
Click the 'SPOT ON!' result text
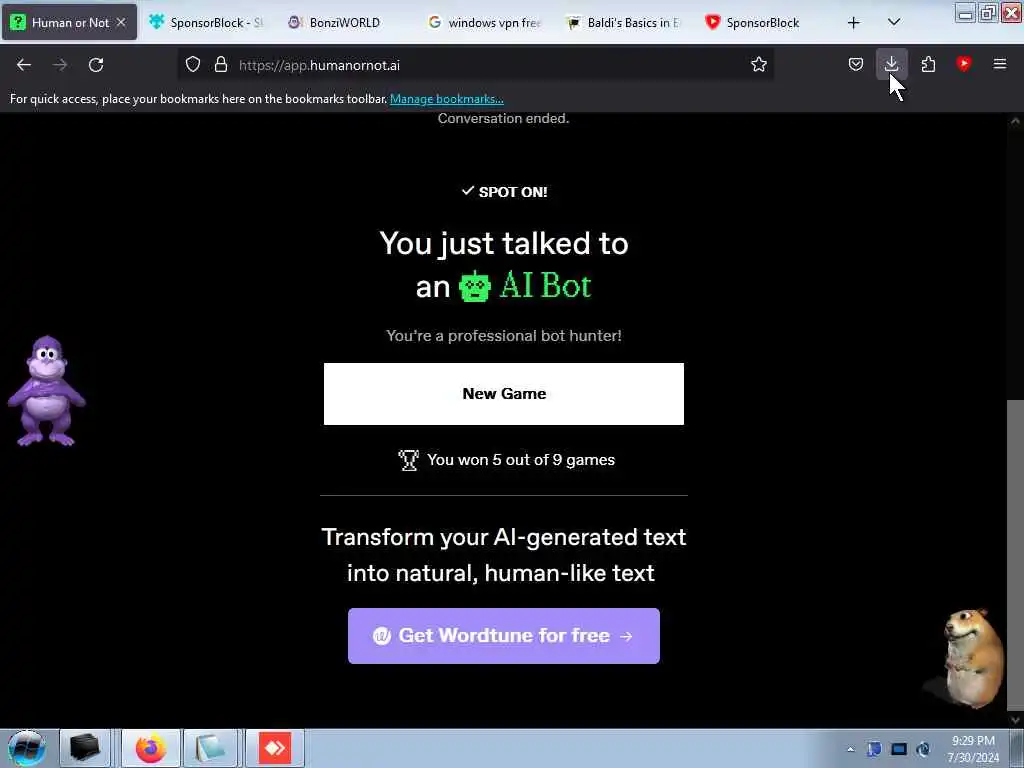coord(513,192)
